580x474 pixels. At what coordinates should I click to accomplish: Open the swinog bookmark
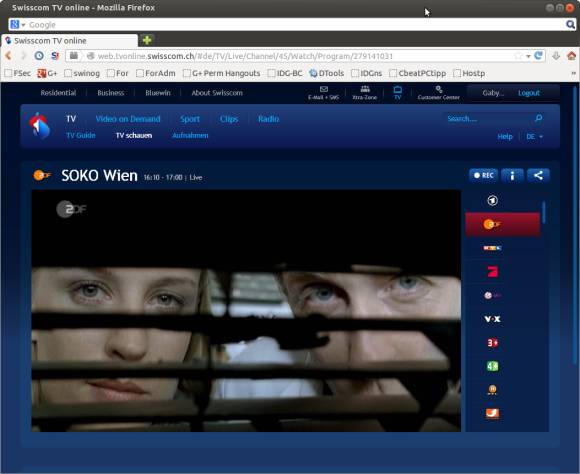click(x=82, y=73)
